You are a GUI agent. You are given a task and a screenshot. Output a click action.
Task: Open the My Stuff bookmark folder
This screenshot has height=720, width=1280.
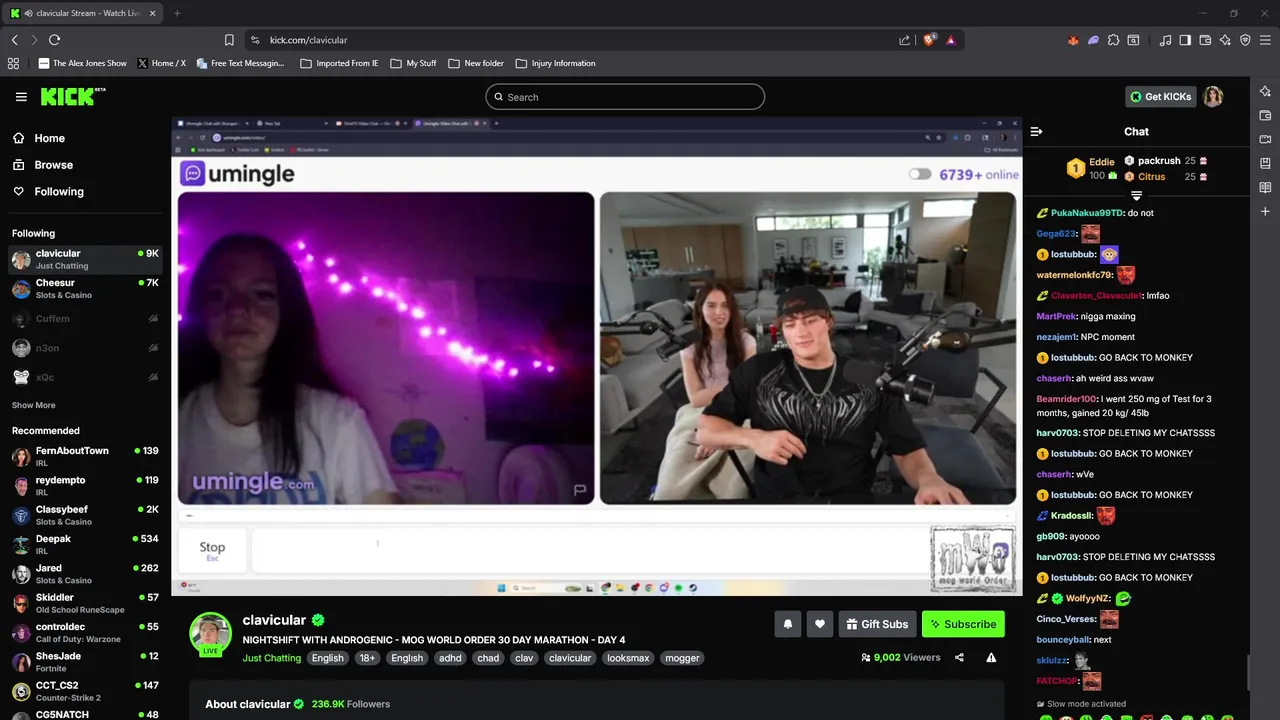(413, 63)
